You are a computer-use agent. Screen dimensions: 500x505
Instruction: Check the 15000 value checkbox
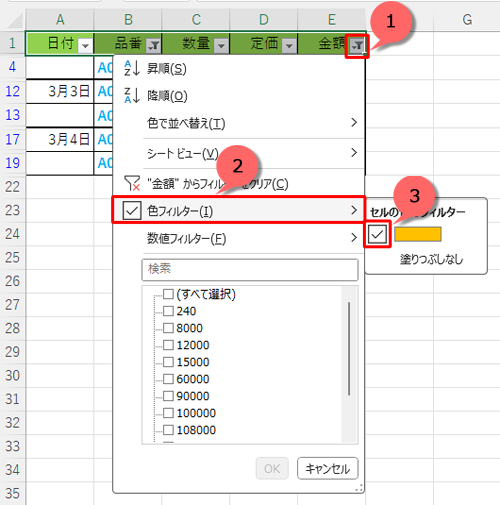[x=168, y=362]
